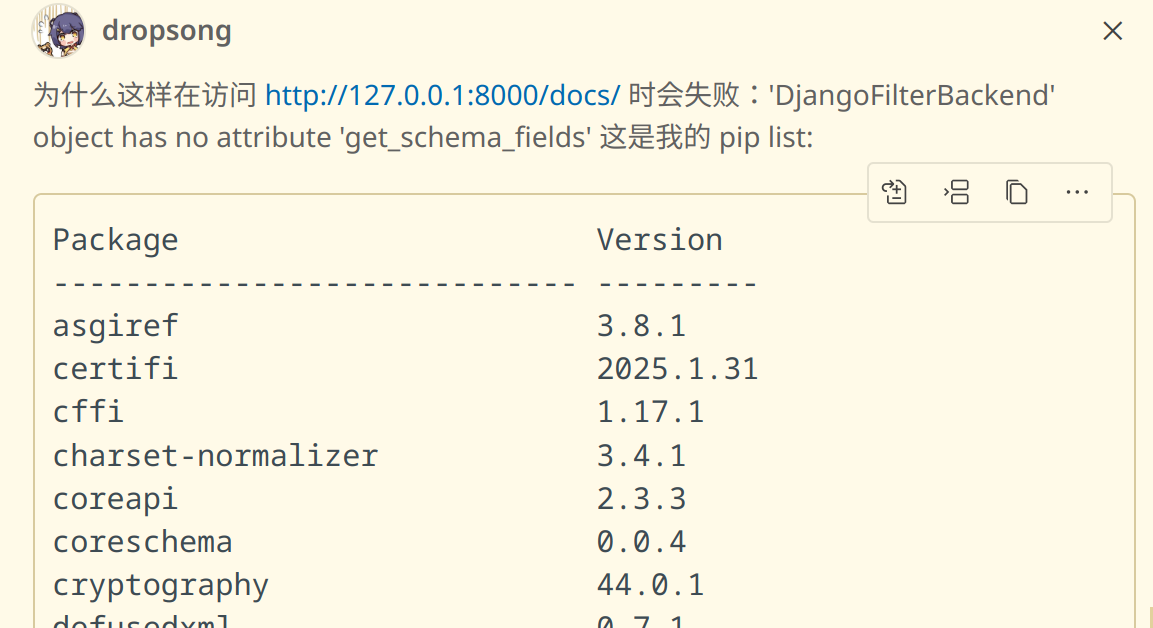
Task: Click the version number 2025.1.31
Action: (x=677, y=369)
